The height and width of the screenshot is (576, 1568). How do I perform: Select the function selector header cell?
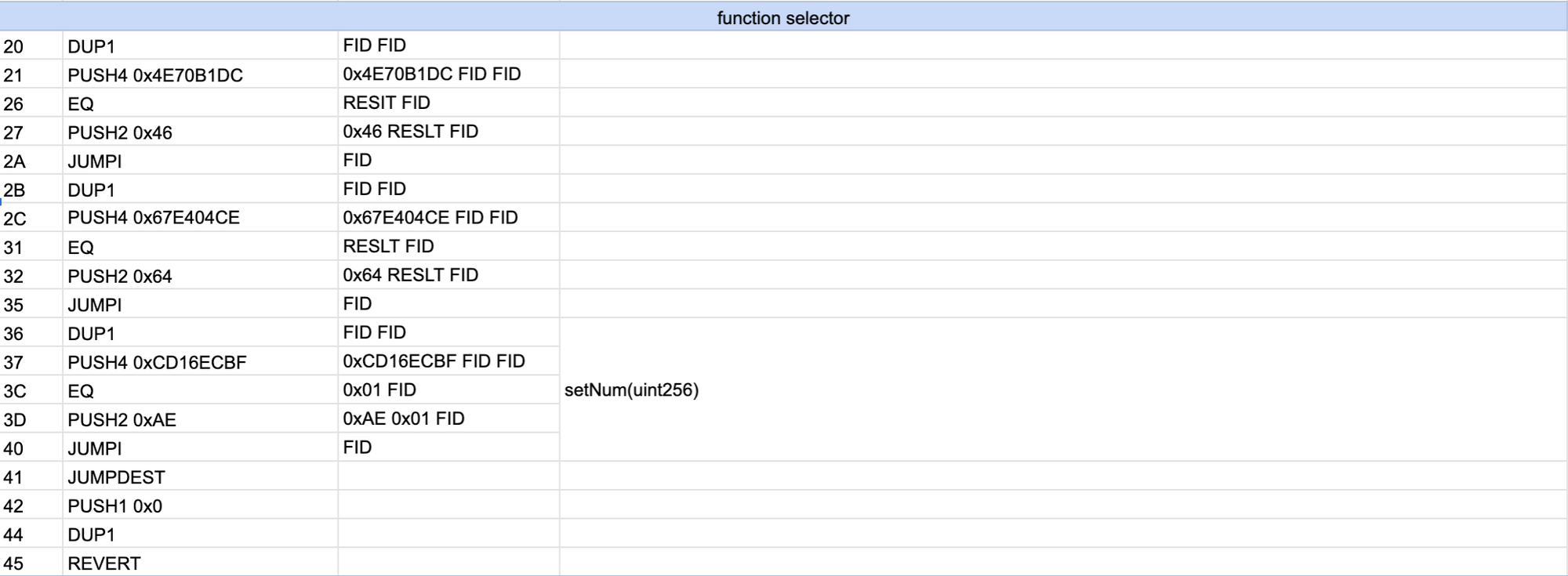pos(784,16)
